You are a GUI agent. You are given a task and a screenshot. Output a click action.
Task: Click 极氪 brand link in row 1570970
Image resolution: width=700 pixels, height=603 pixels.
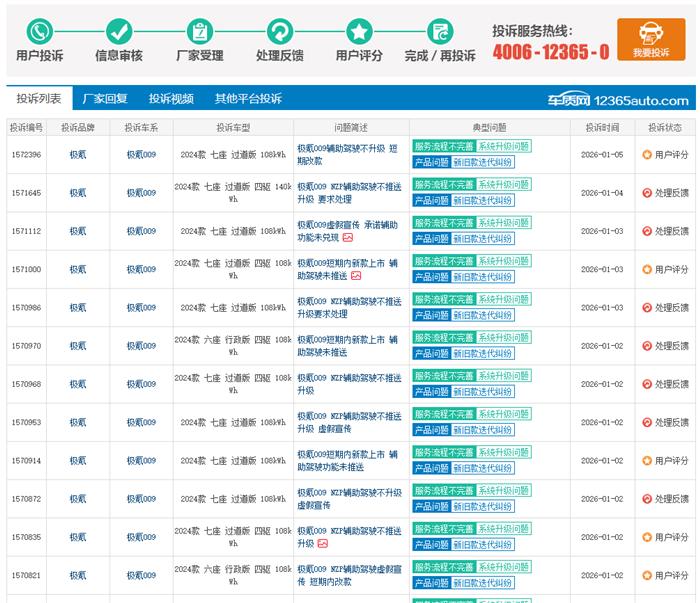click(77, 346)
